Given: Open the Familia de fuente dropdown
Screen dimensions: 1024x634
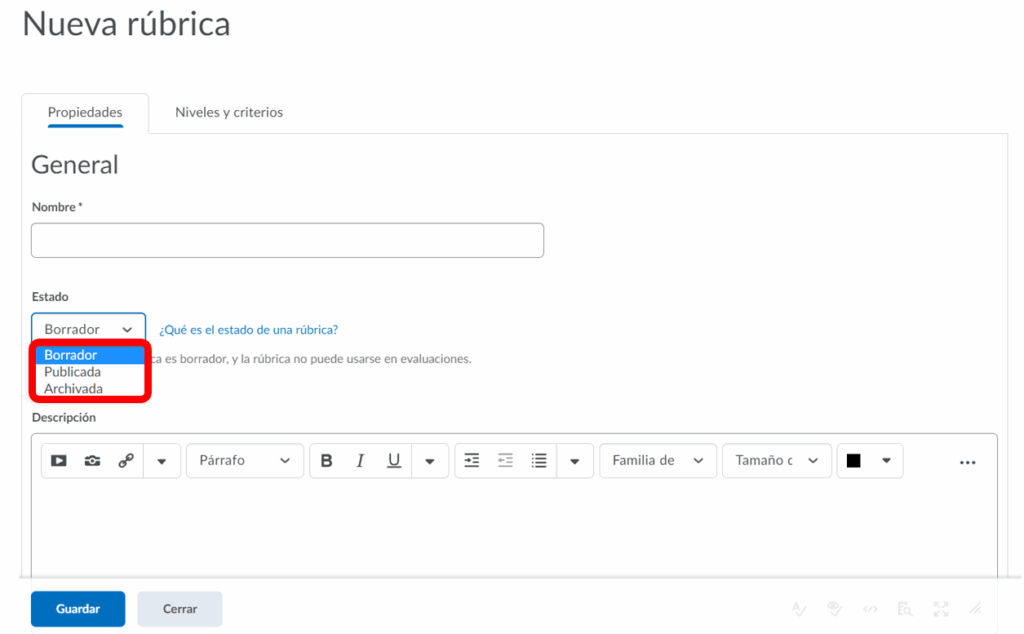Looking at the screenshot, I should tap(658, 461).
